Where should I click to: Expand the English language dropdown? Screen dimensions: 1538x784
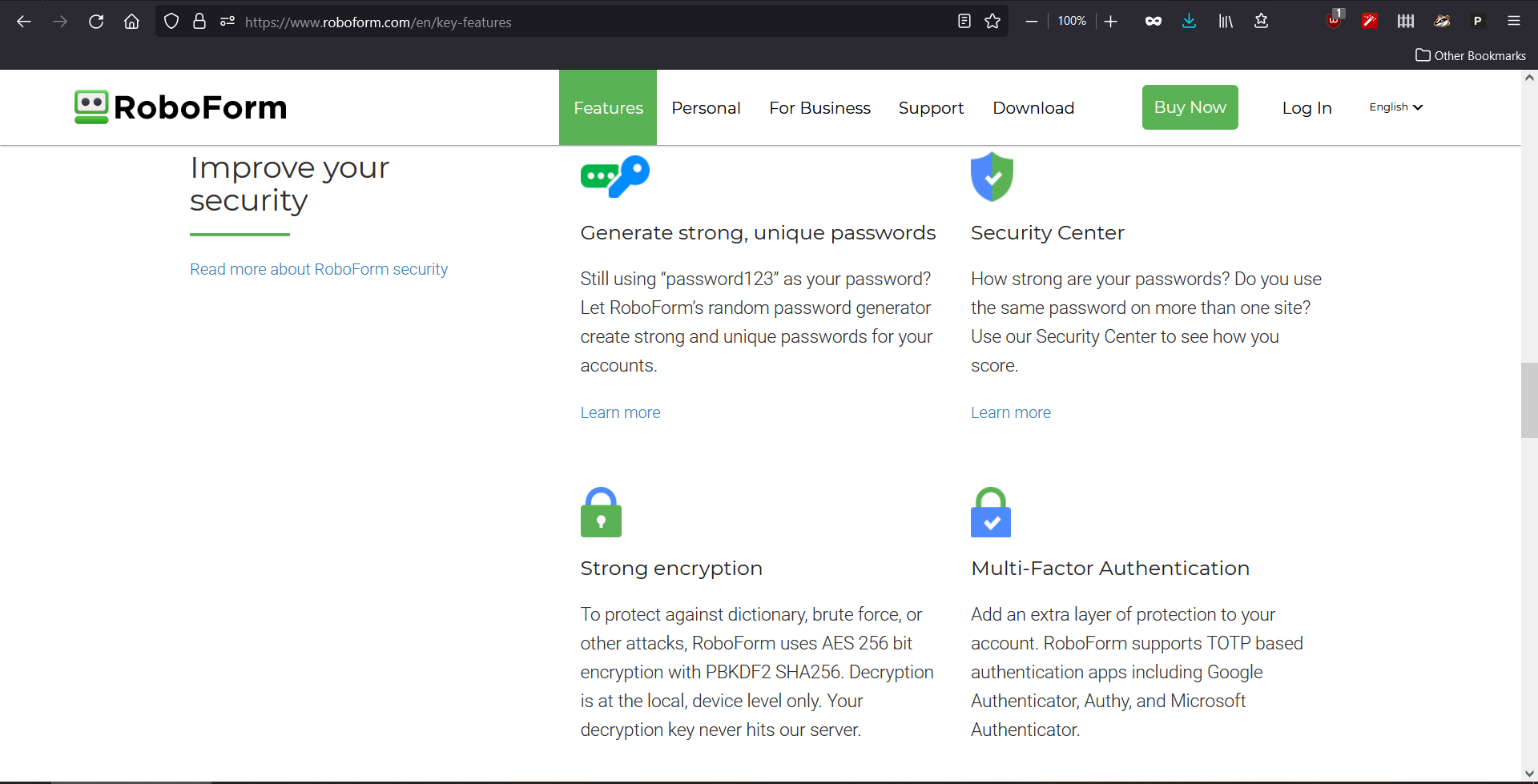pyautogui.click(x=1395, y=107)
